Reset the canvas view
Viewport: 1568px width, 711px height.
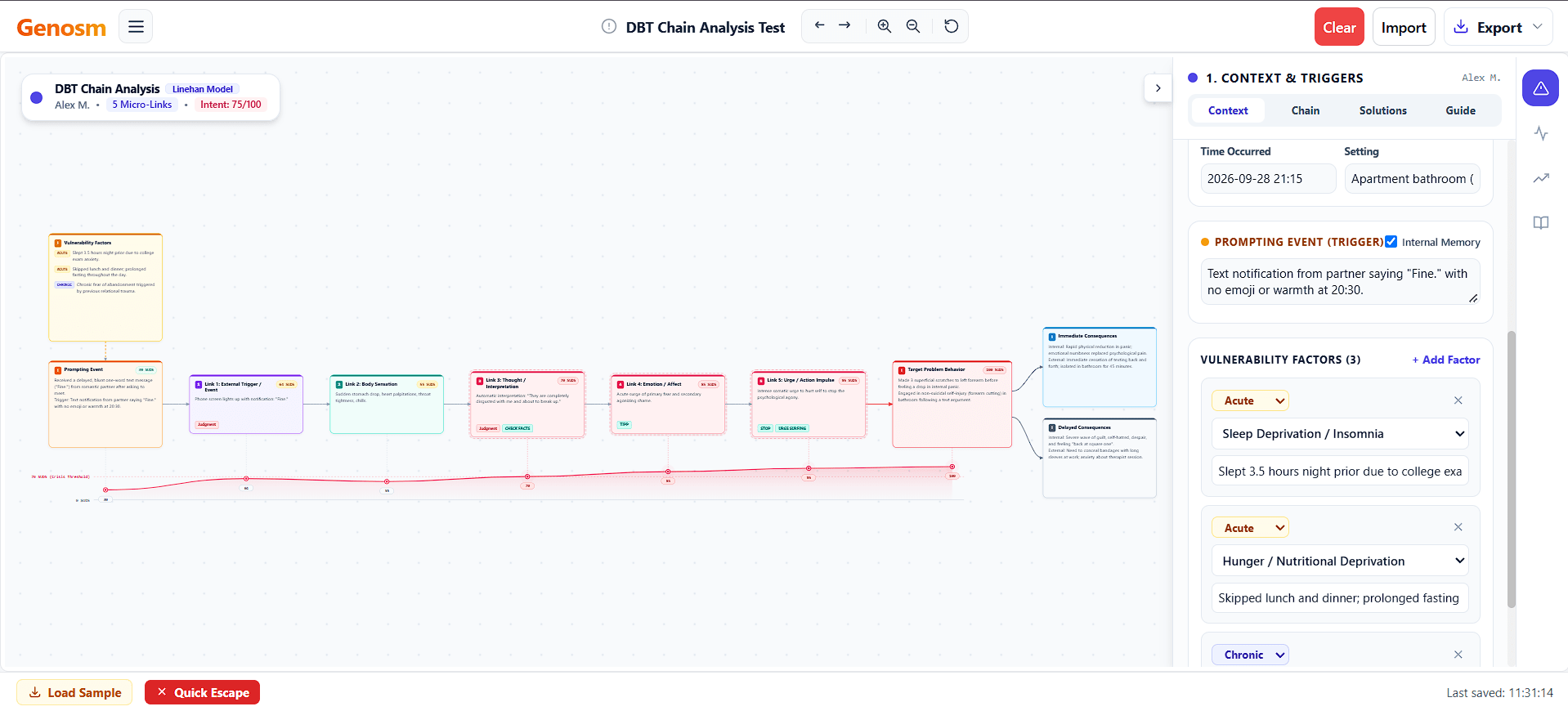(x=952, y=26)
